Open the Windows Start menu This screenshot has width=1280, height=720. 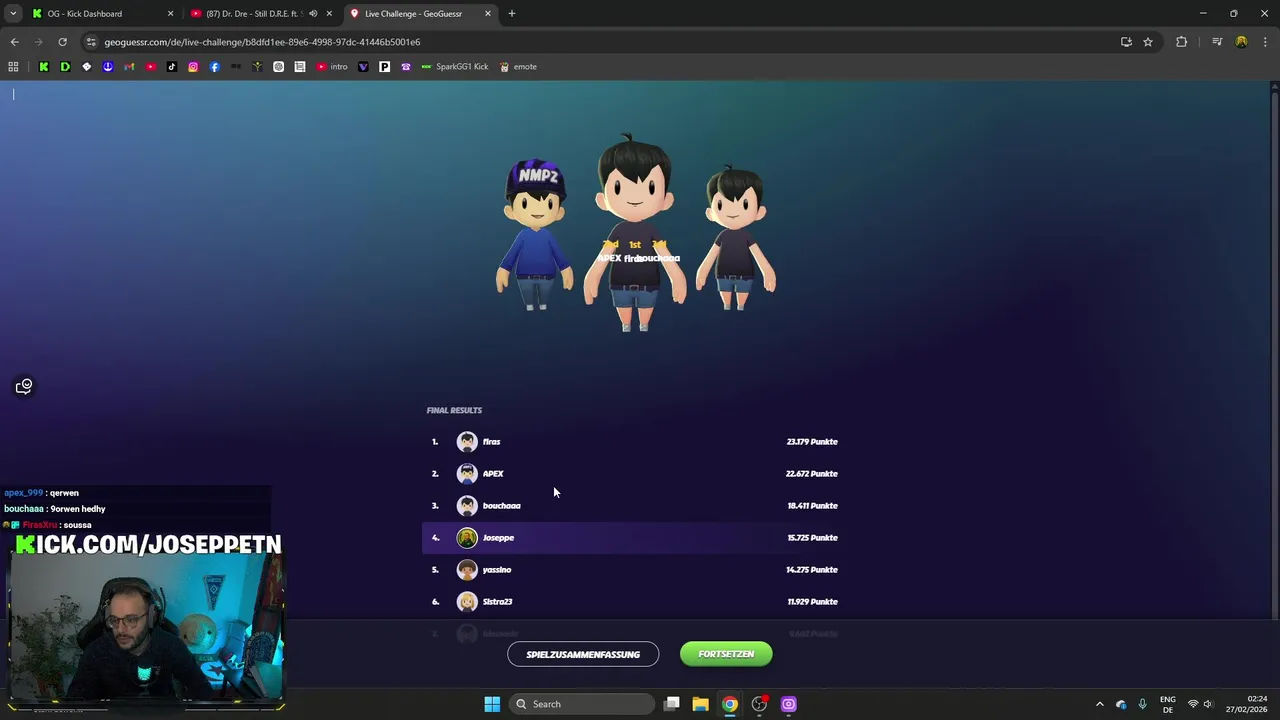[x=492, y=704]
